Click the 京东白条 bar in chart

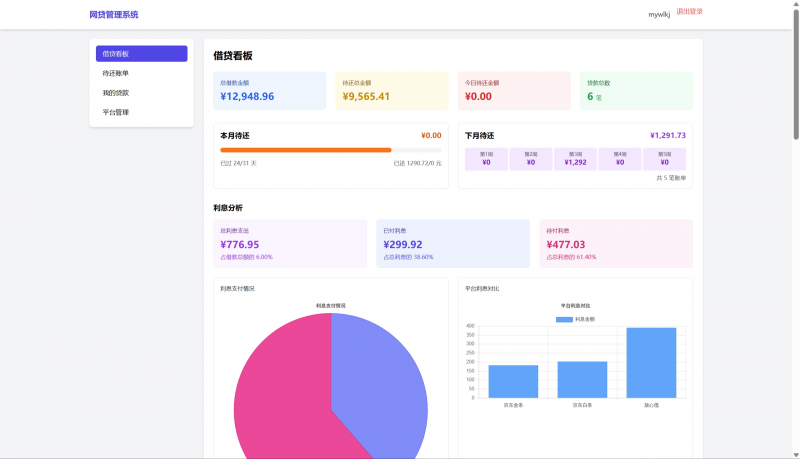pyautogui.click(x=582, y=380)
